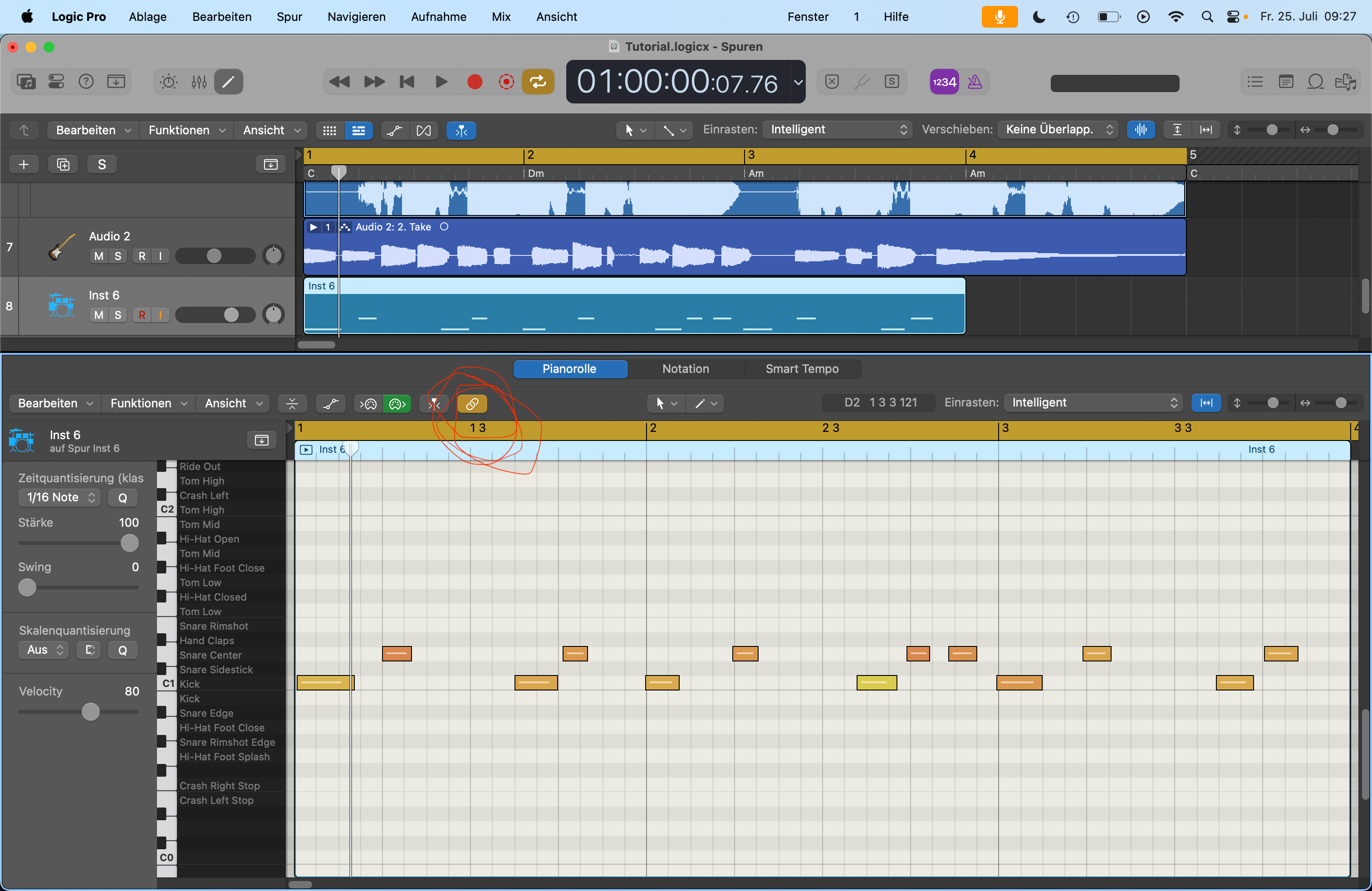Toggle the Count-in 1234 button
This screenshot has height=891, width=1372.
[x=944, y=82]
